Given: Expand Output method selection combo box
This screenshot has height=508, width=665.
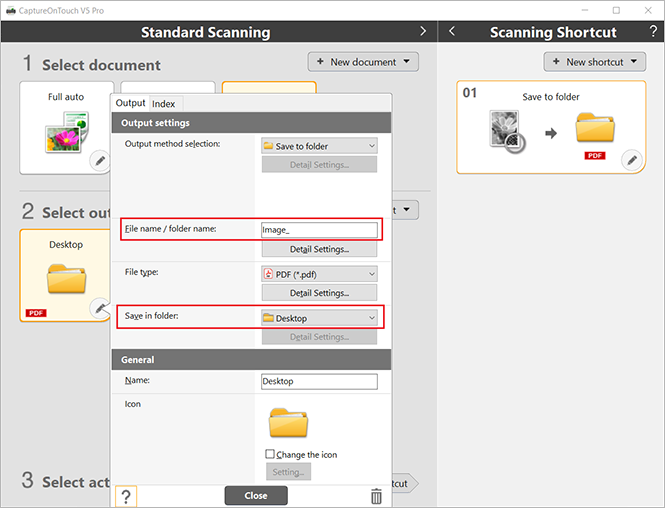Looking at the screenshot, I should point(319,146).
